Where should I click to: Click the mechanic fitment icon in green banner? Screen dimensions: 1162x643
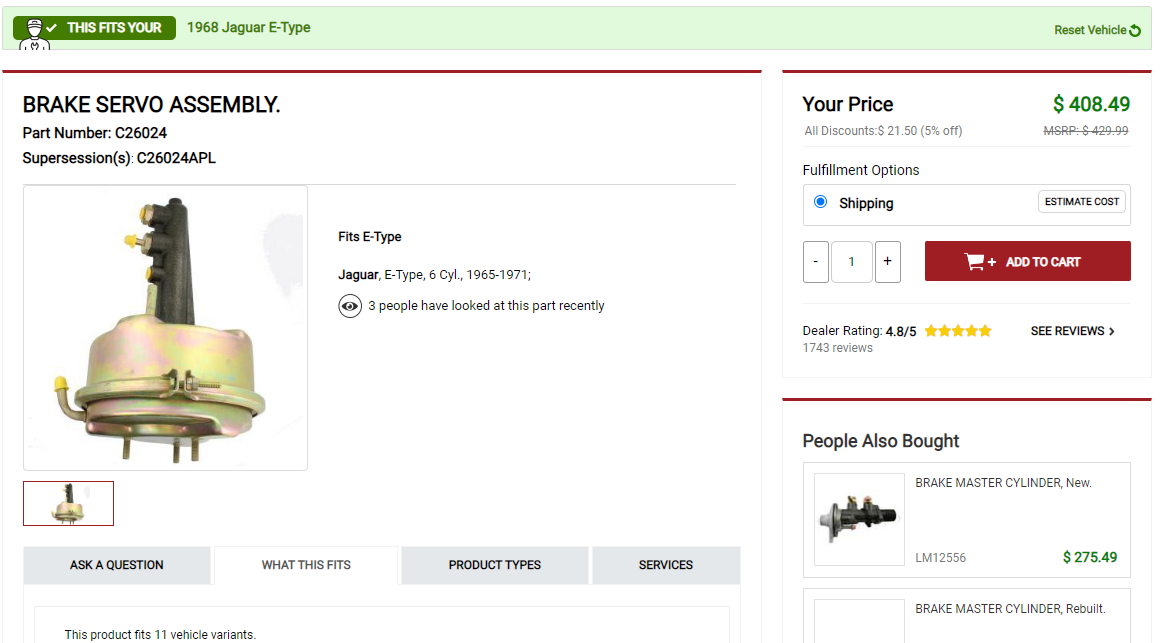pyautogui.click(x=34, y=33)
